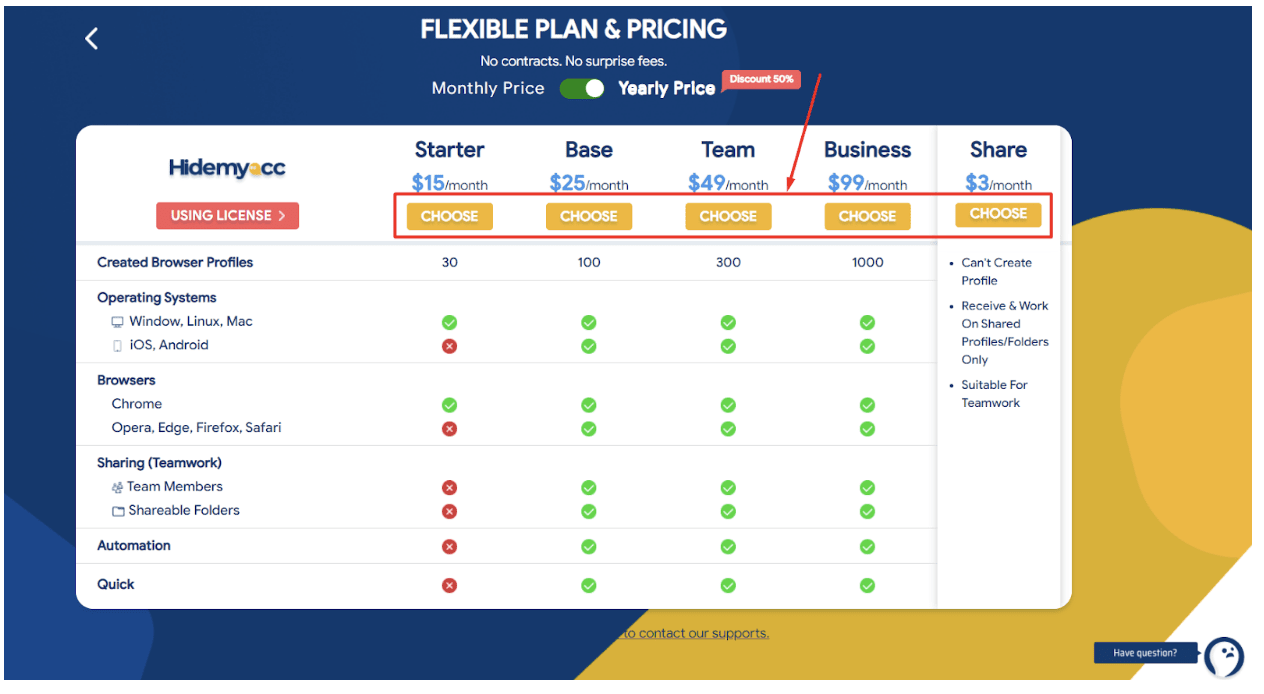Click Starter's red cross for Automation

click(x=449, y=547)
